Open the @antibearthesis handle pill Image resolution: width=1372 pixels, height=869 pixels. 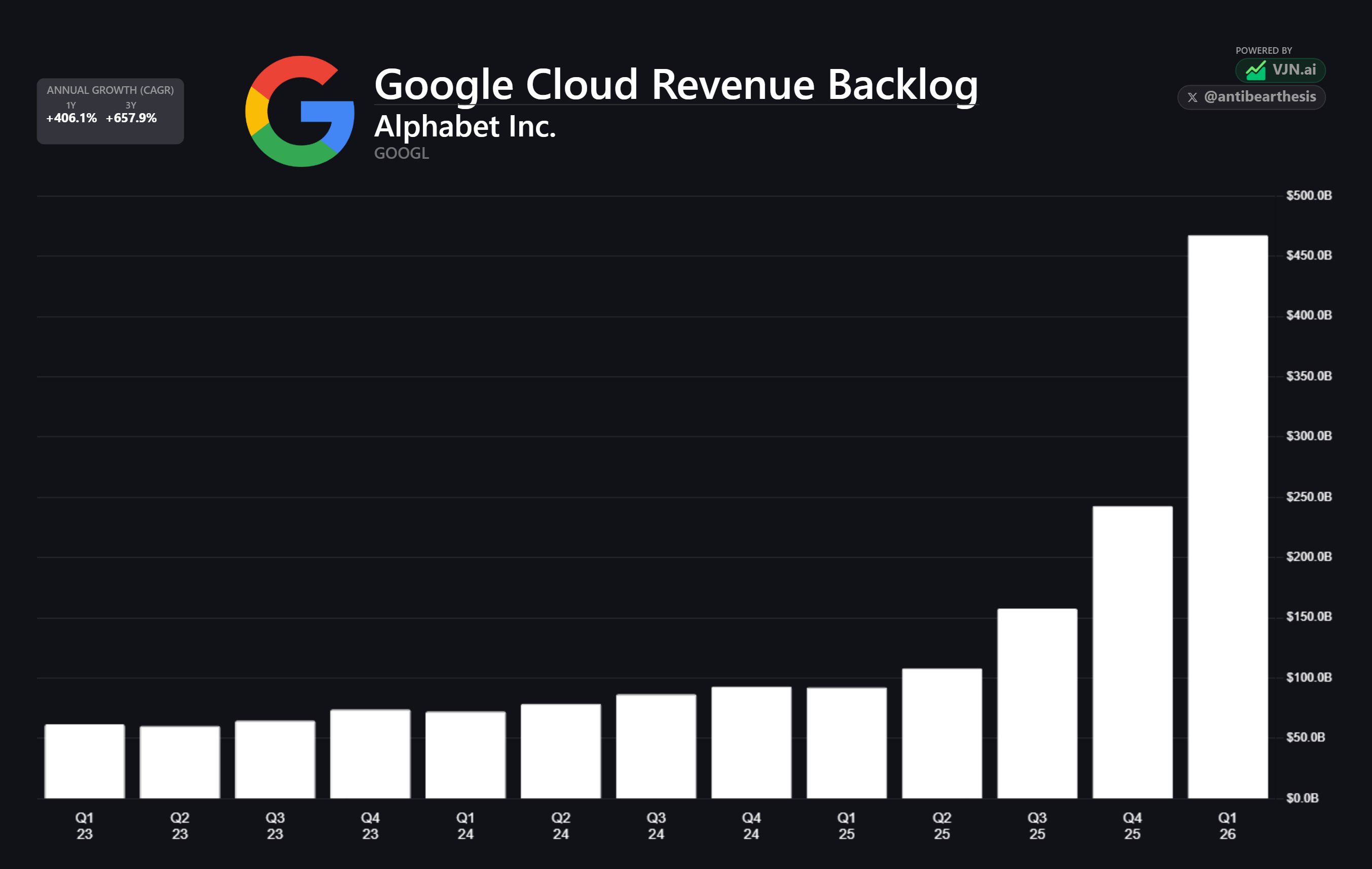1251,97
